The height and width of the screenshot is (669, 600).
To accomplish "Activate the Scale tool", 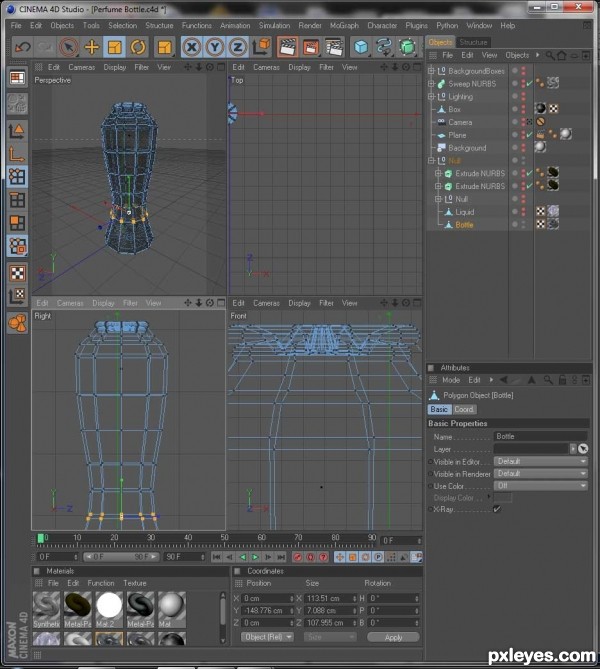I will coord(114,47).
